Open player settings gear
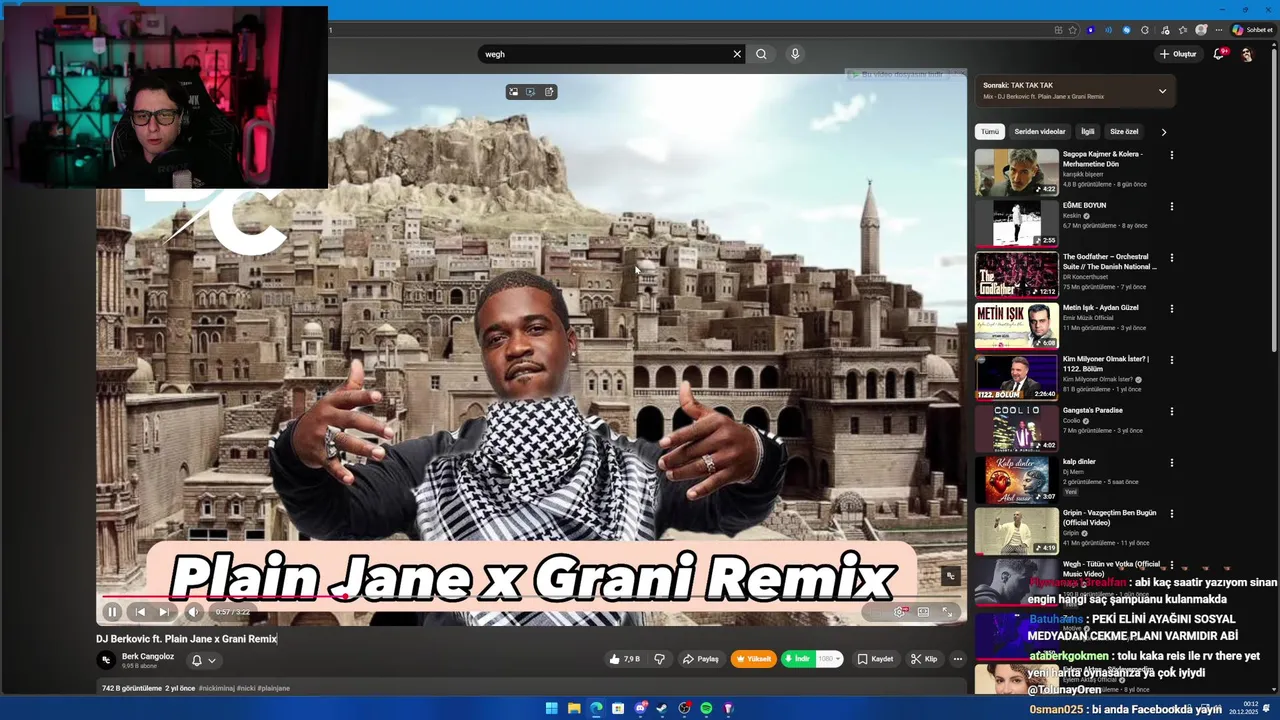The image size is (1280, 720). pos(899,612)
